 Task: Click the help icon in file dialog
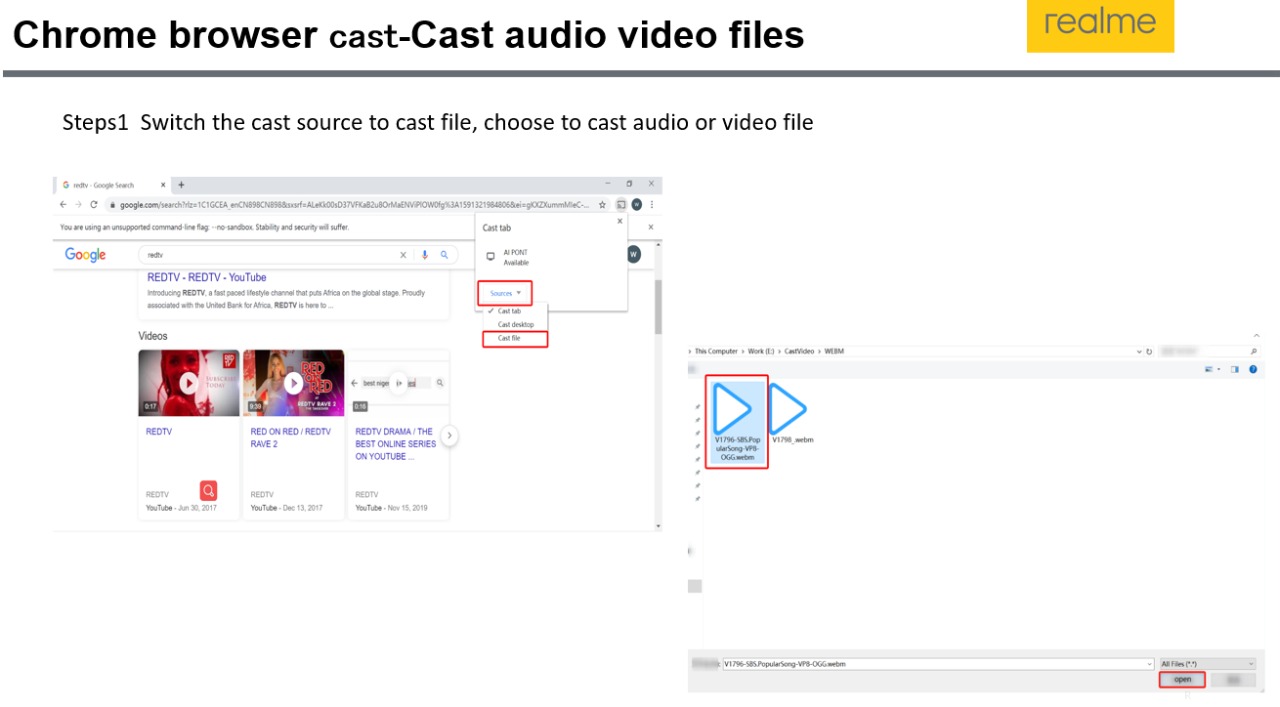tap(1253, 370)
